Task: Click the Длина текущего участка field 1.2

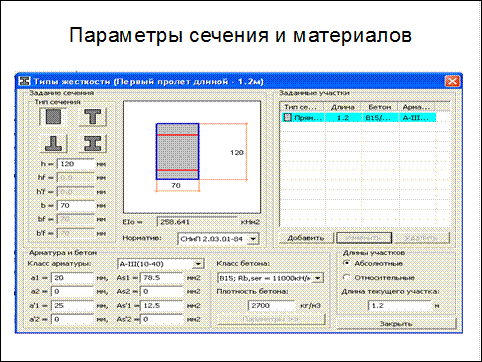Action: 399,305
